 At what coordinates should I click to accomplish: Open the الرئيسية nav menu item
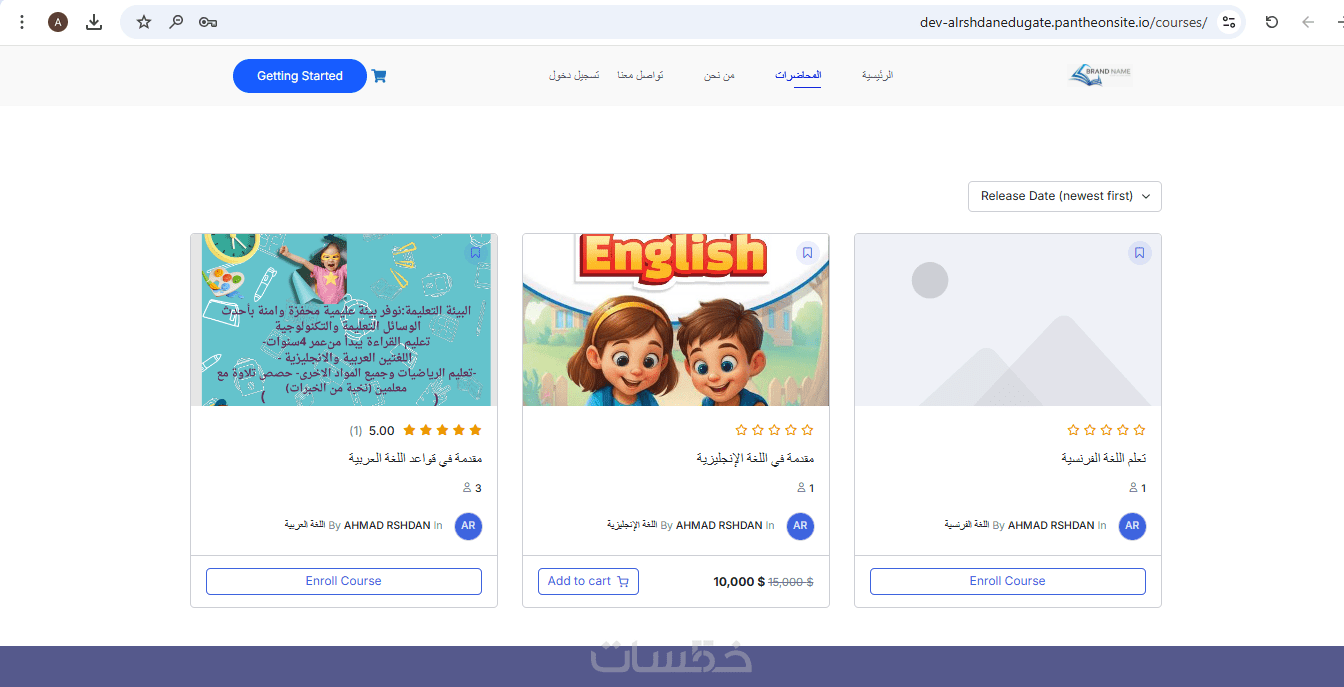[878, 76]
